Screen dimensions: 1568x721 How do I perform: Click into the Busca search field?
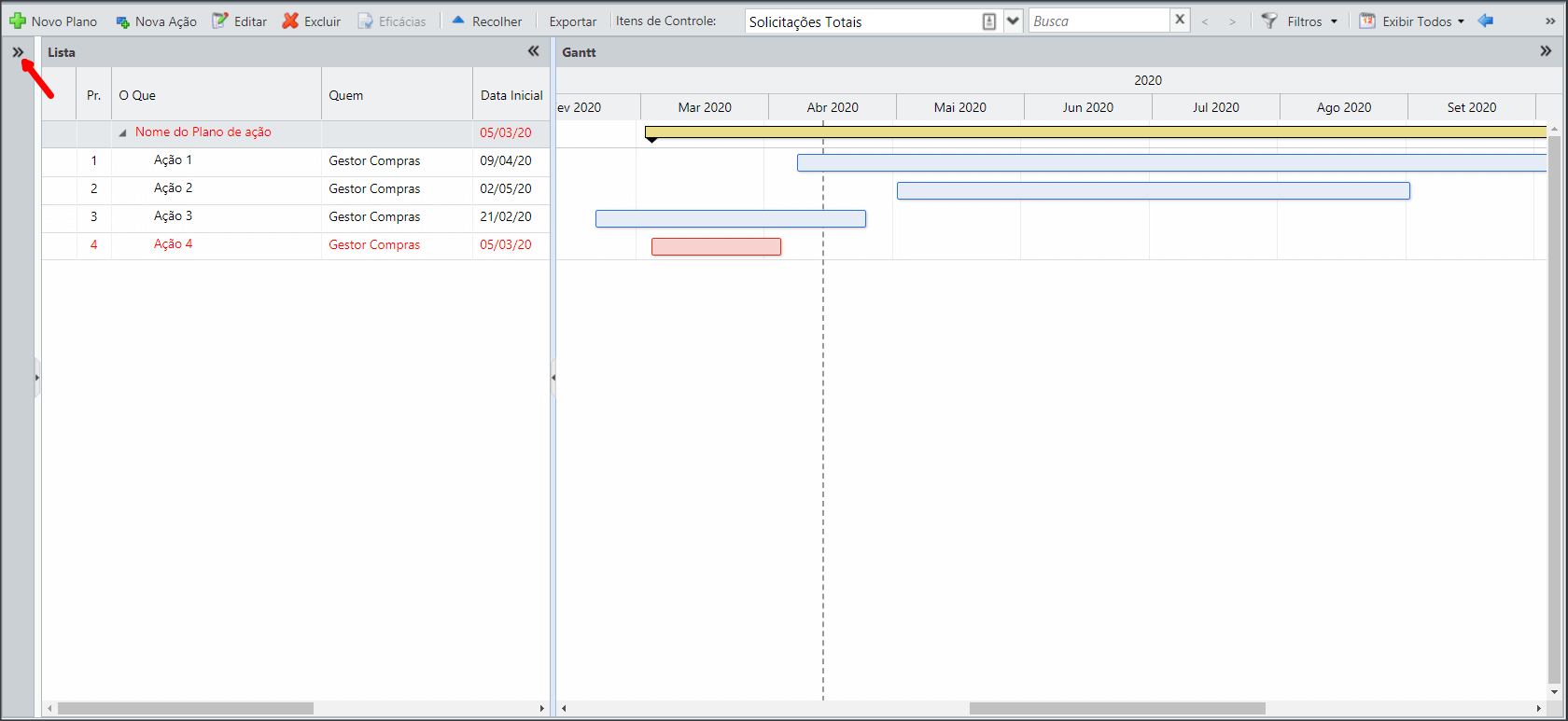pos(1099,21)
